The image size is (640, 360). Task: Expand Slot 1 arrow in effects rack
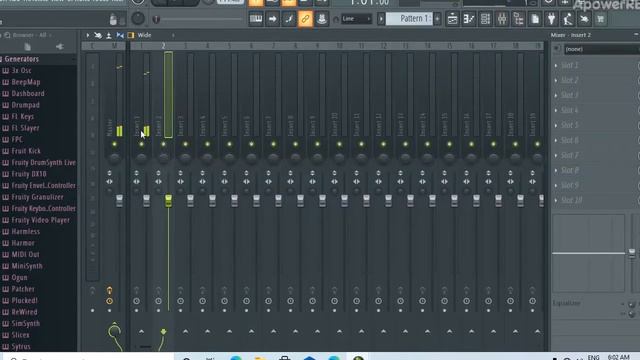click(x=556, y=65)
